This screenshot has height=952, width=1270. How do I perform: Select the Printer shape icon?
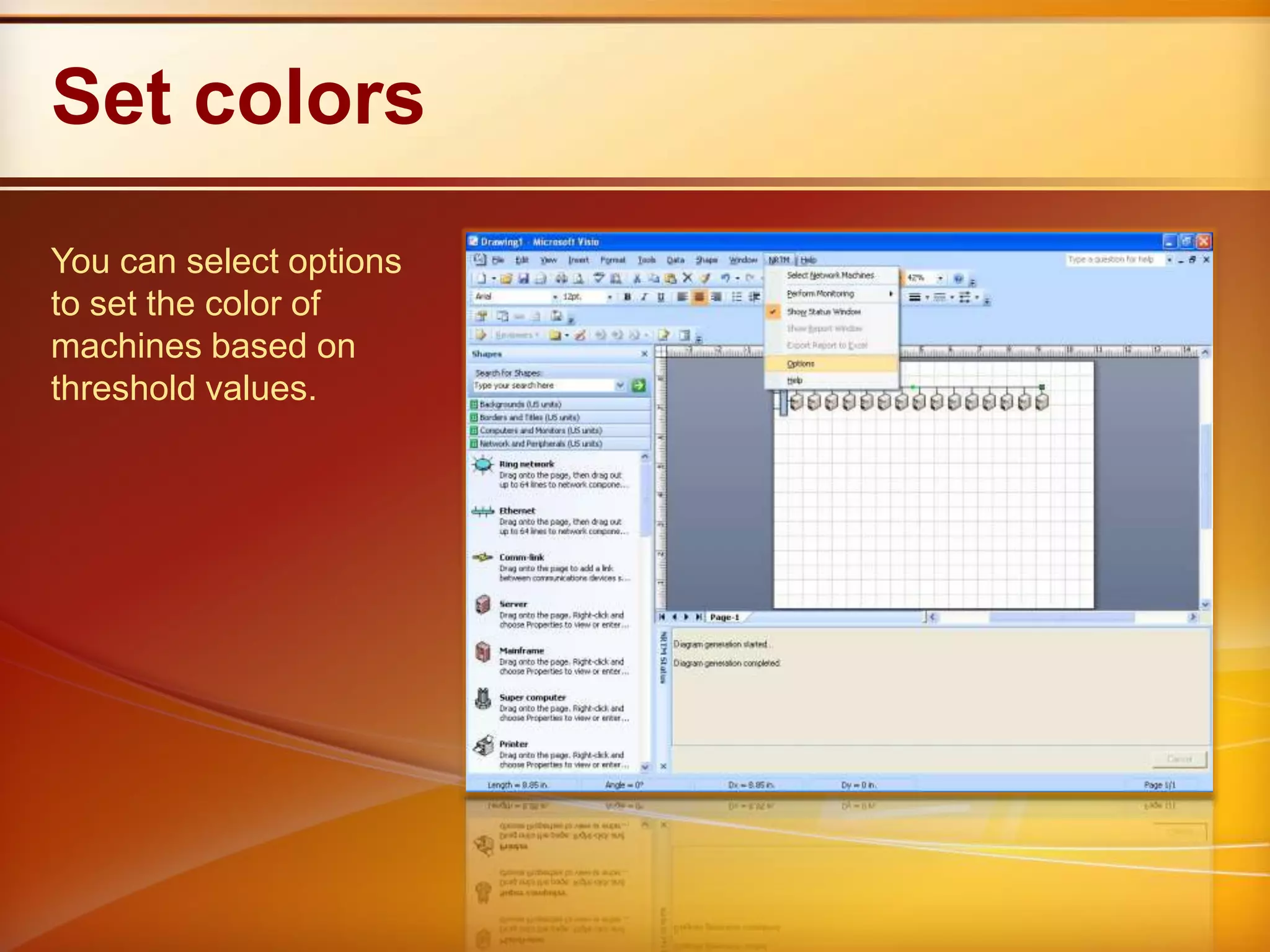click(x=482, y=746)
